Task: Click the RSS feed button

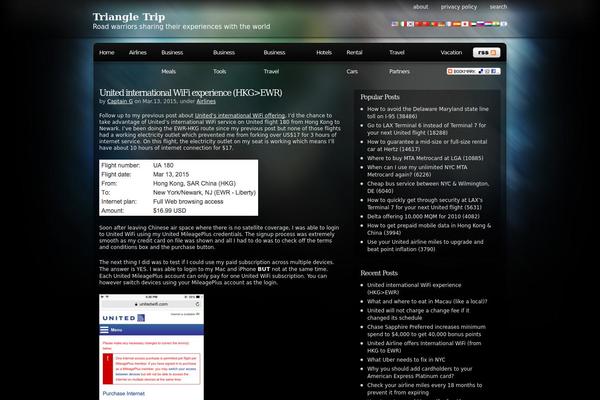Action: tap(486, 52)
